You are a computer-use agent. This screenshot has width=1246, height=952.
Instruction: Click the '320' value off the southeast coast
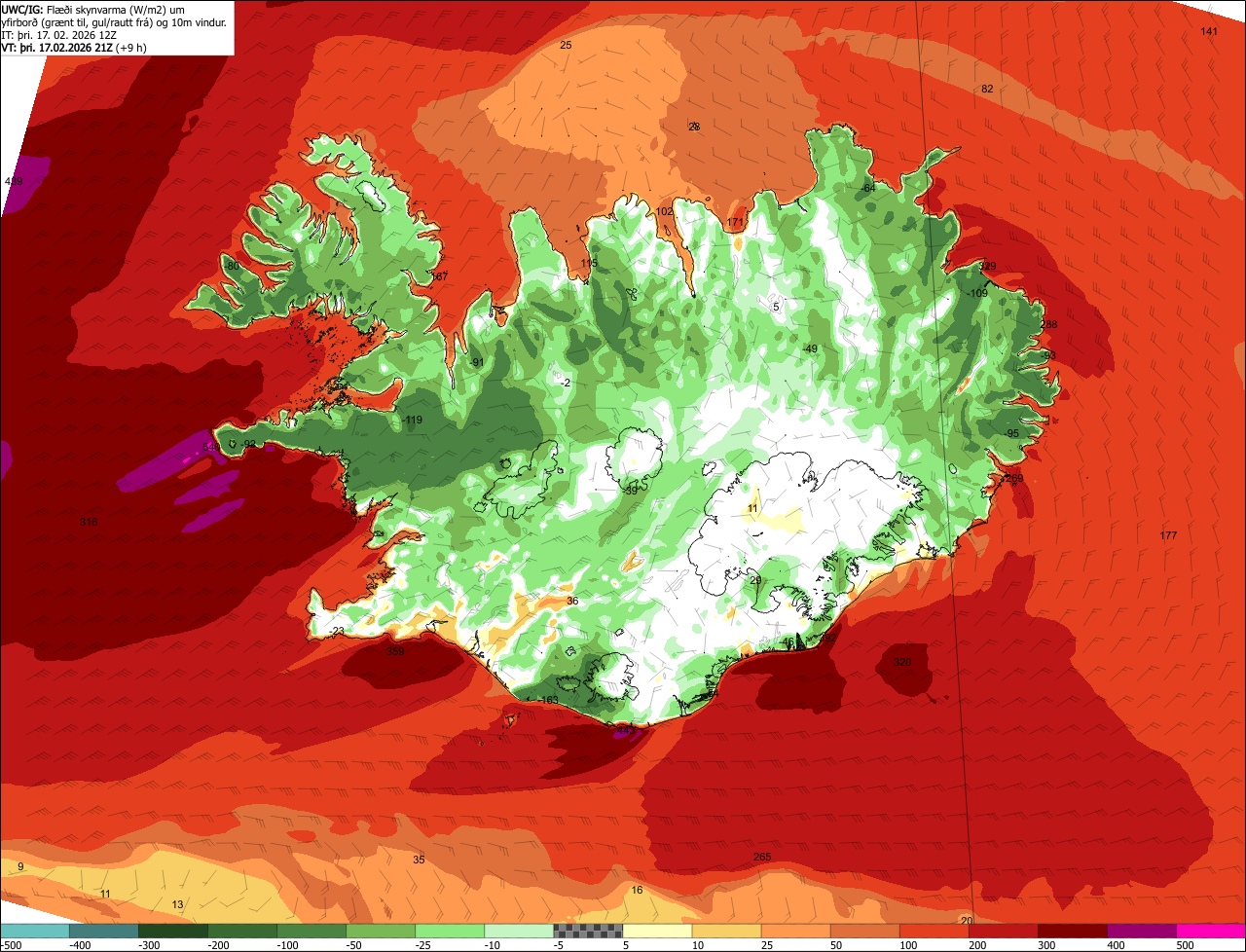pyautogui.click(x=902, y=663)
